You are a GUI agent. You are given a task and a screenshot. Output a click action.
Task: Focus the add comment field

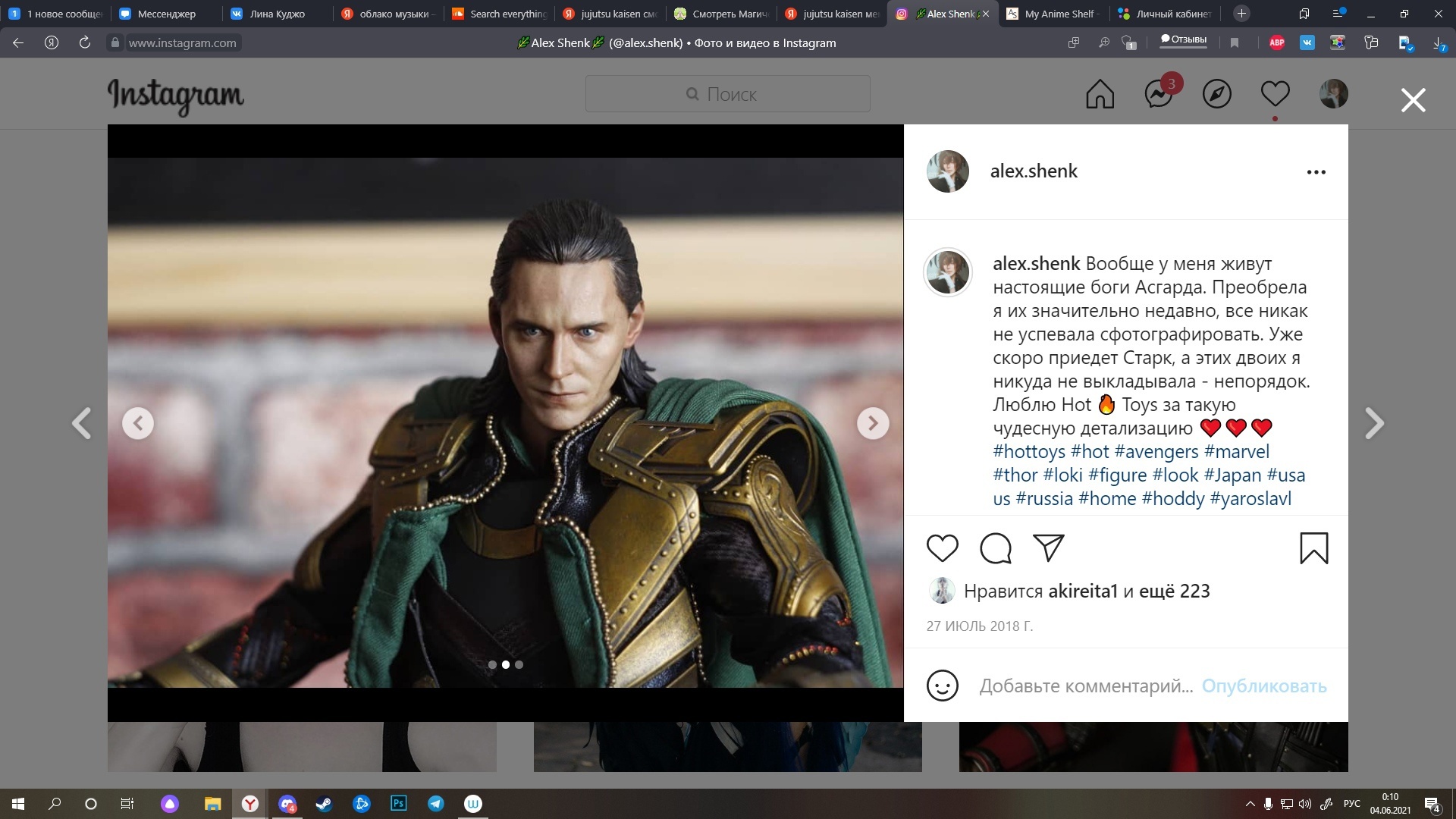tap(1086, 686)
